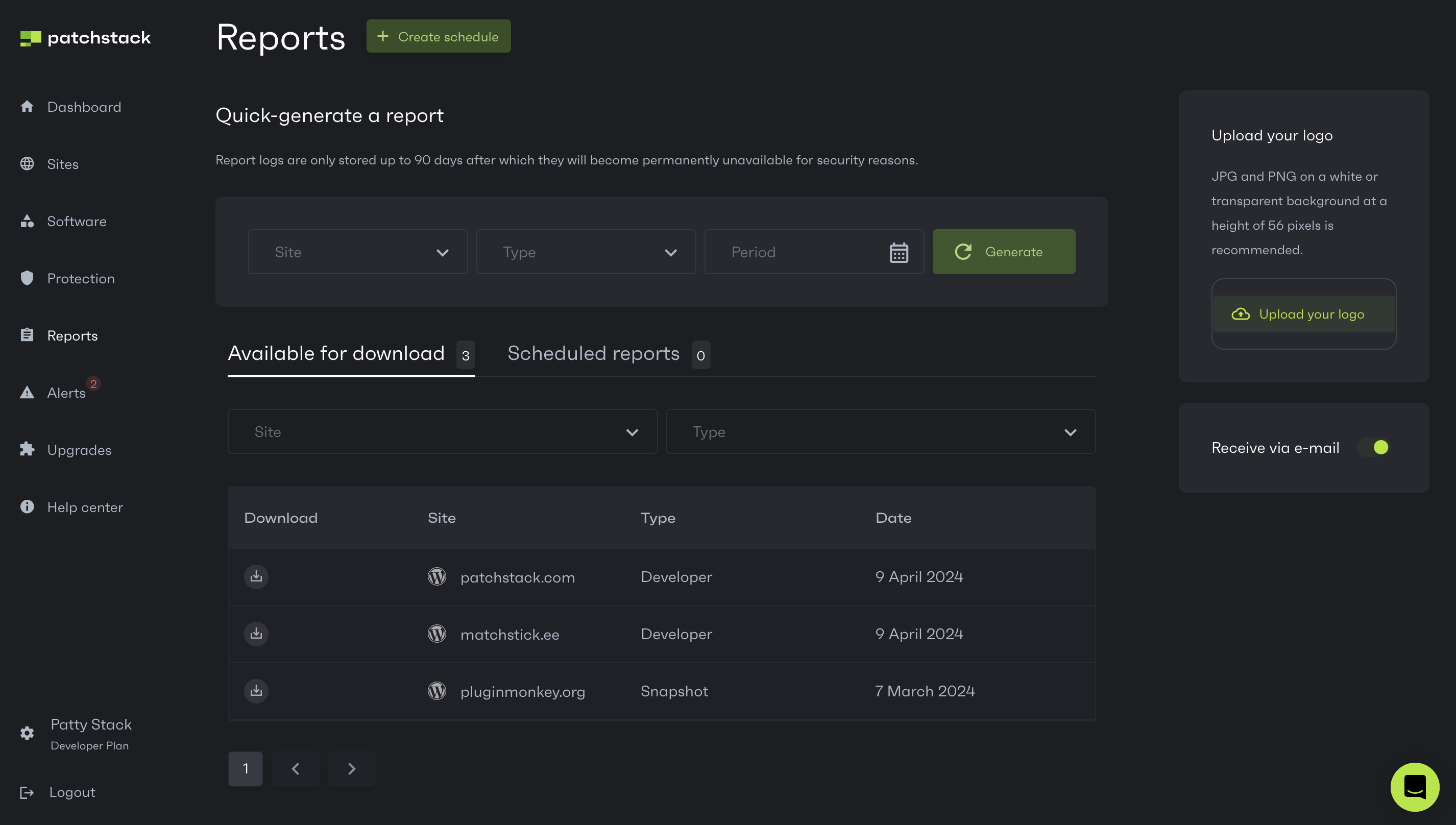
Task: Disable the Receive via e-mail toggle
Action: coord(1374,448)
